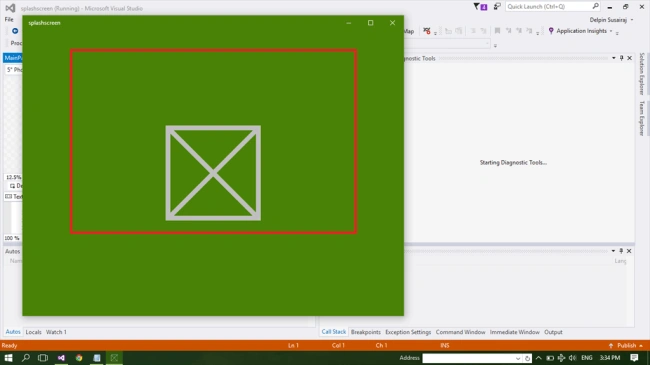The height and width of the screenshot is (365, 650).
Task: Click the volume tray icon
Action: point(572,358)
